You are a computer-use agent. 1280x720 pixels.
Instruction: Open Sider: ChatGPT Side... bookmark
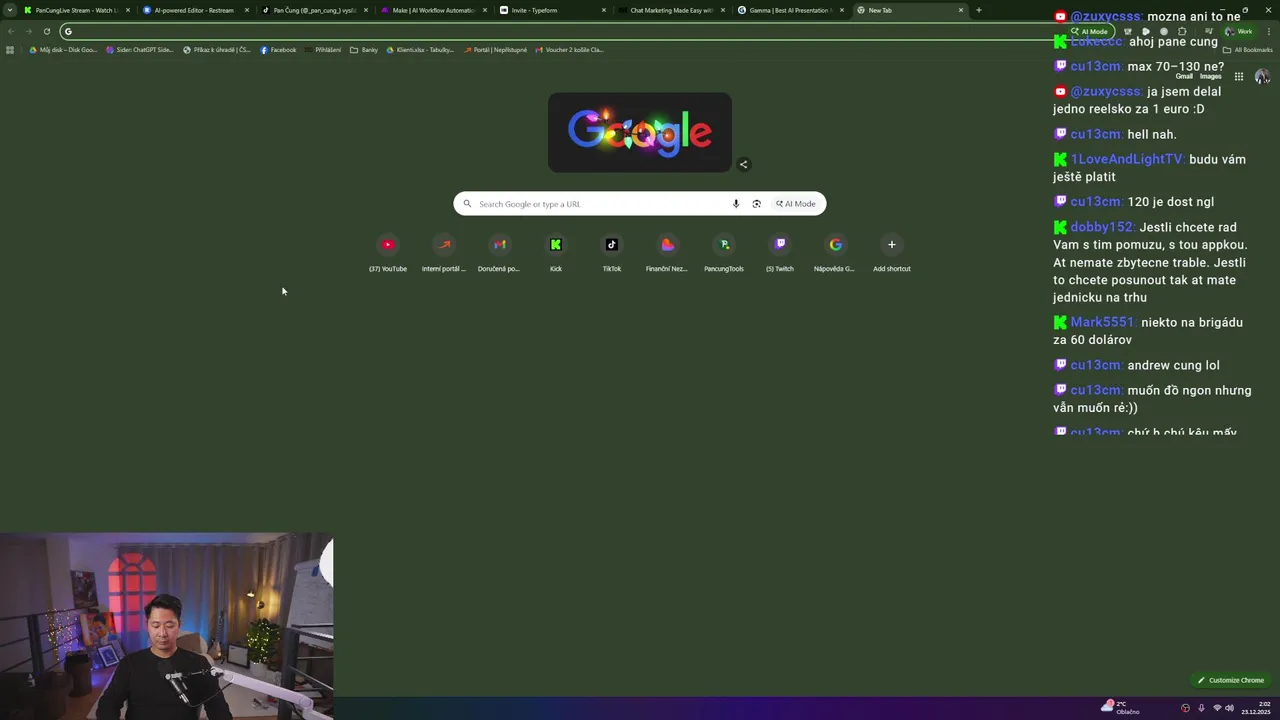tap(140, 49)
